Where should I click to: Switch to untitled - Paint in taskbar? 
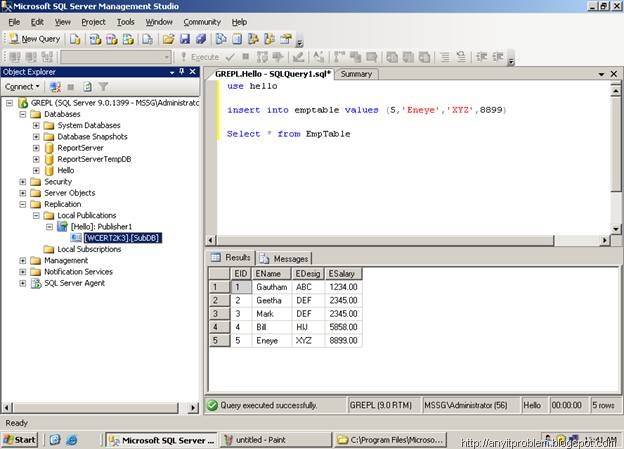click(x=275, y=440)
